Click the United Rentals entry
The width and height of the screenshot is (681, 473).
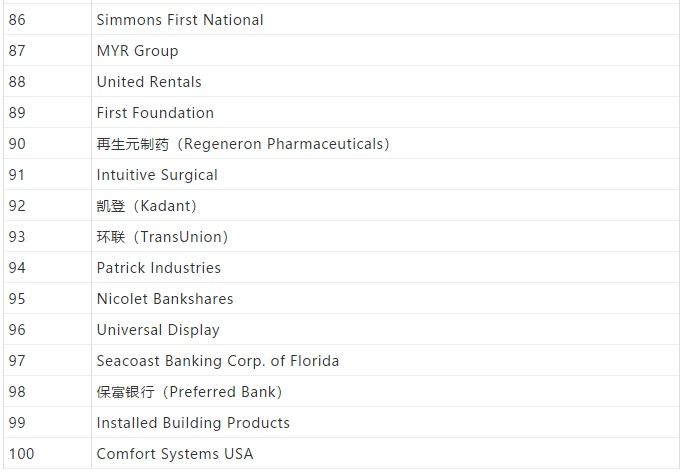[x=149, y=82]
